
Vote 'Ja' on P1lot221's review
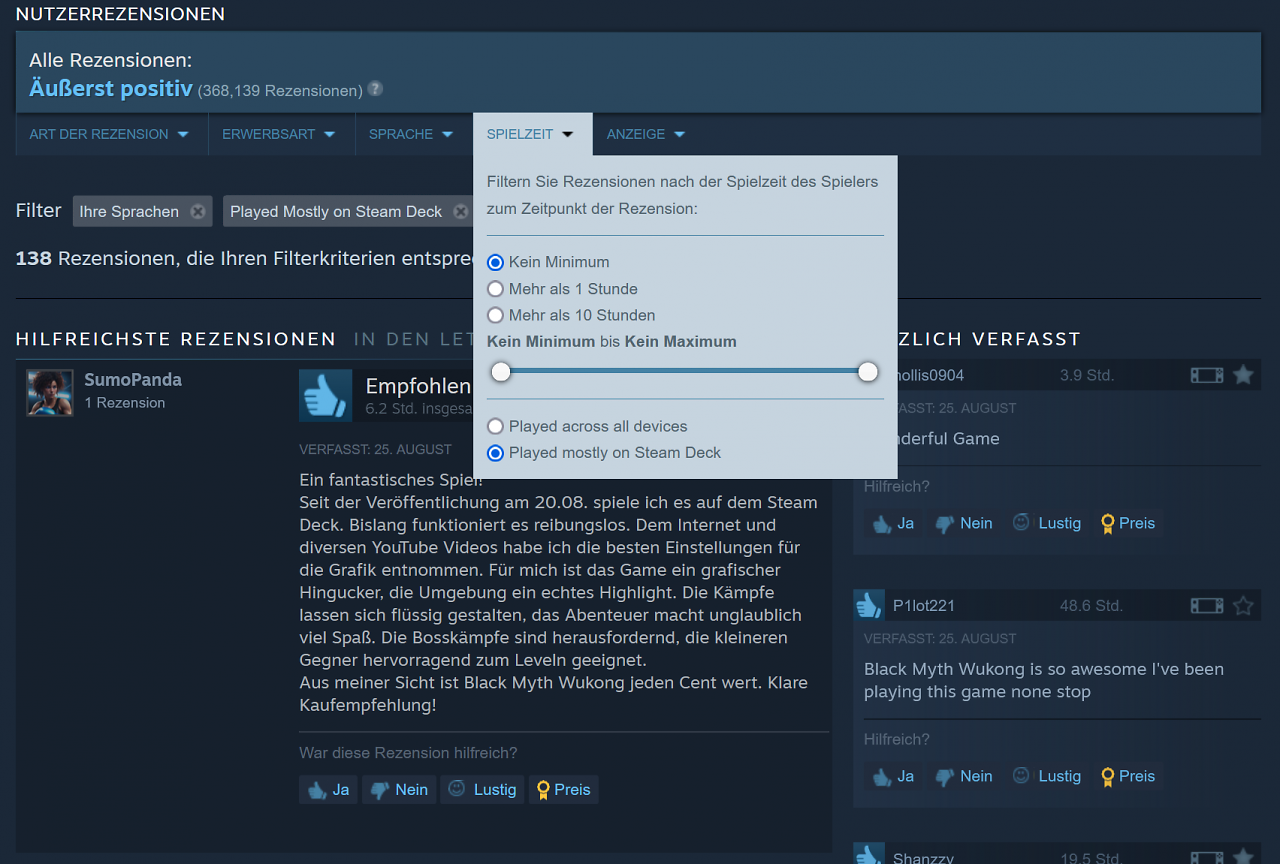893,776
